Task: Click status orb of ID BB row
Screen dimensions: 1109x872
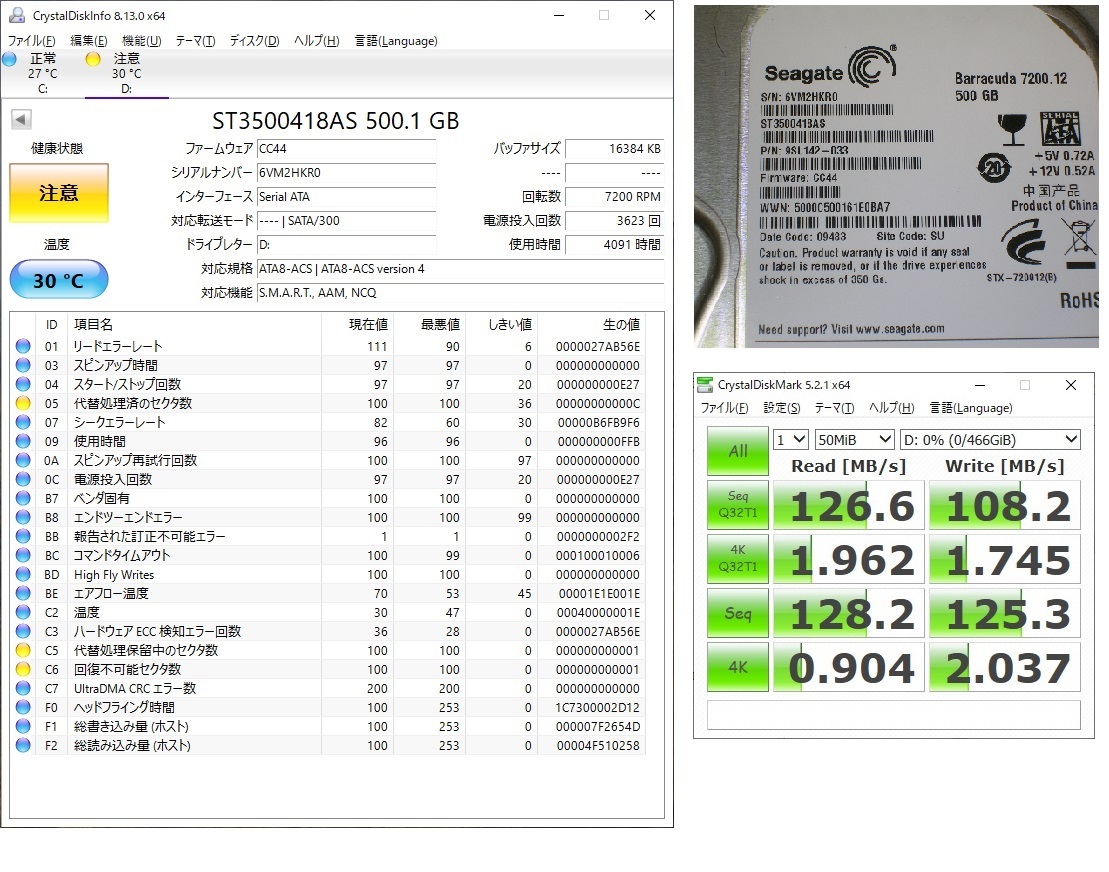Action: click(23, 536)
